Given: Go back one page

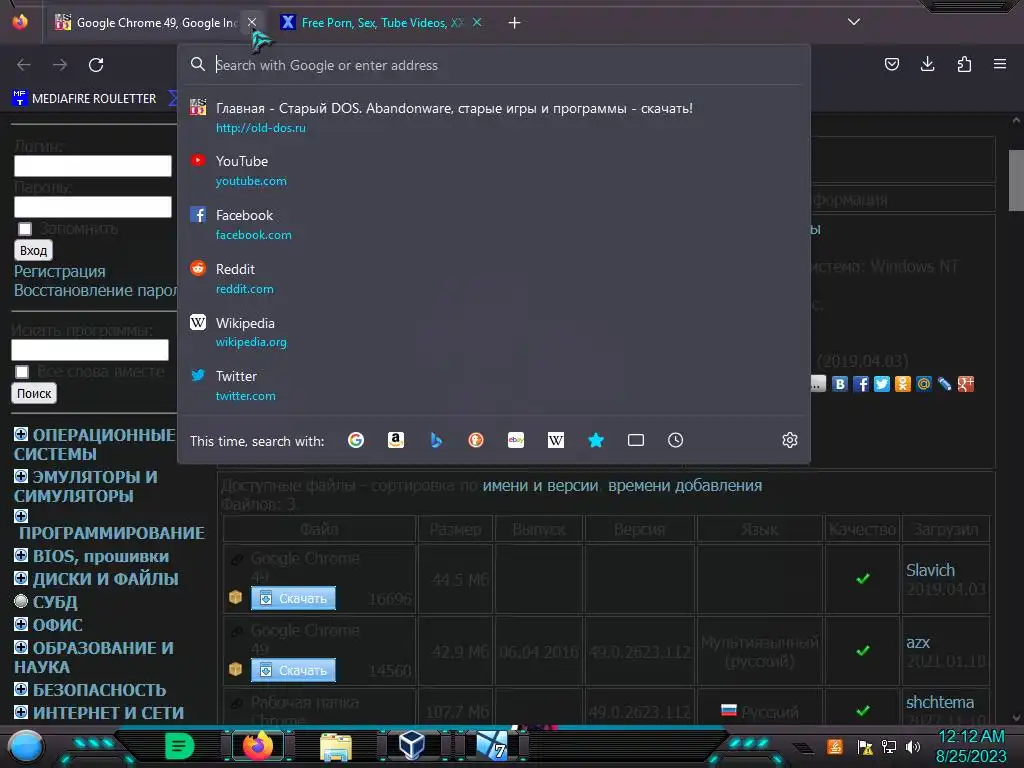Looking at the screenshot, I should 24,65.
